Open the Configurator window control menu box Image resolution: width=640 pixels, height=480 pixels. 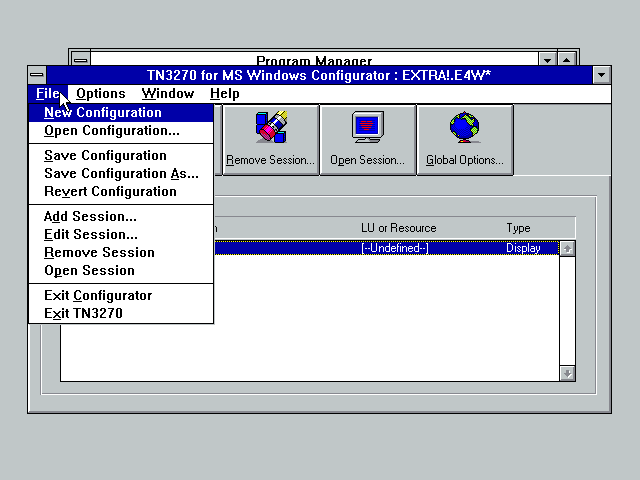[x=37, y=75]
